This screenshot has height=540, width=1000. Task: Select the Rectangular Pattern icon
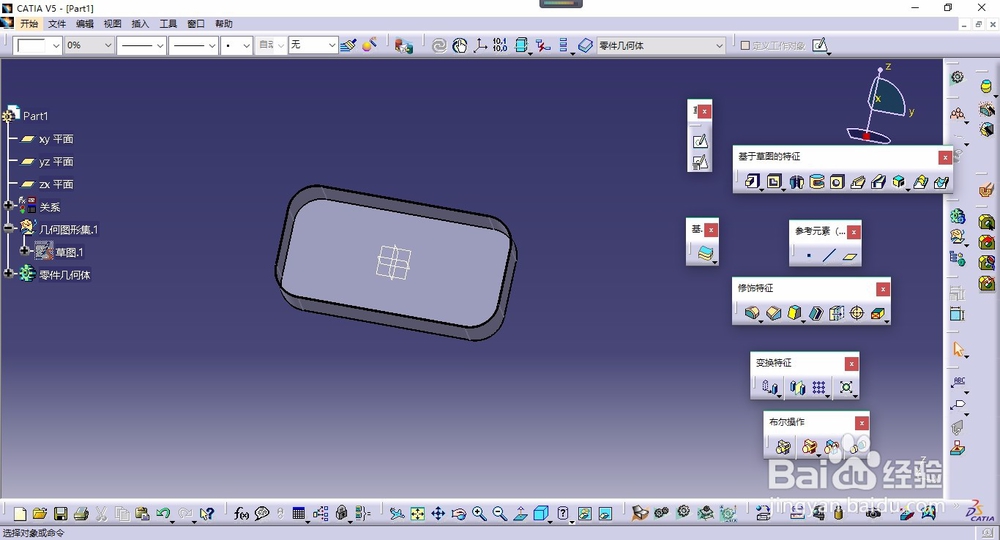click(x=820, y=387)
